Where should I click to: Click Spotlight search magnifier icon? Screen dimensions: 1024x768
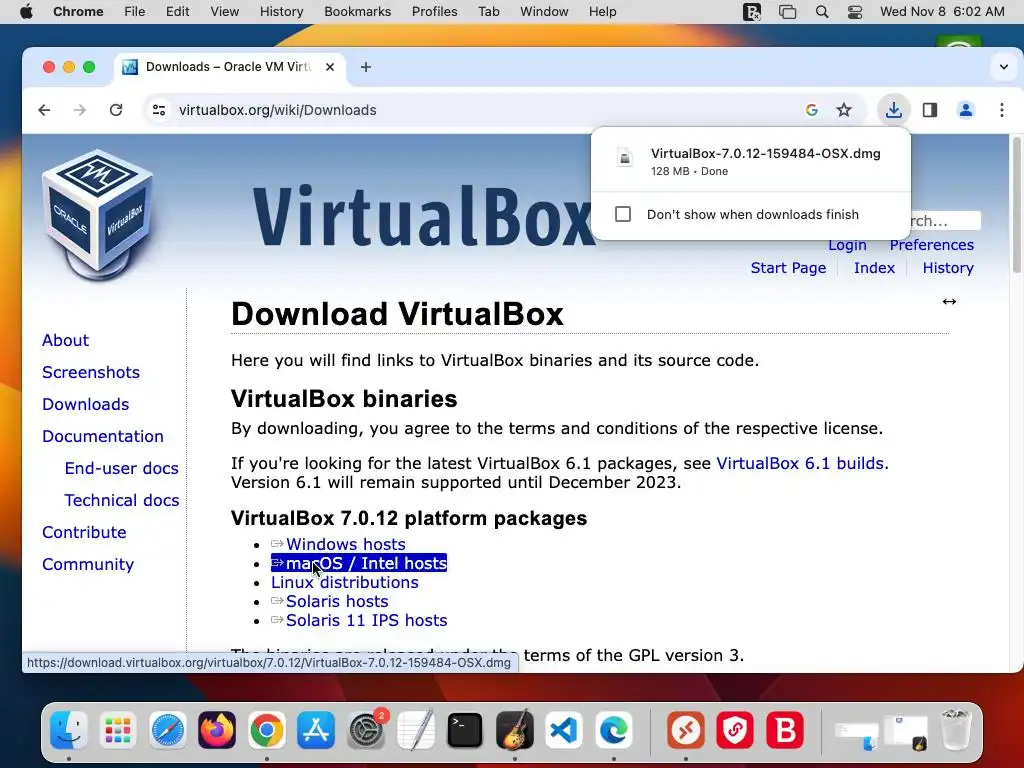point(822,12)
